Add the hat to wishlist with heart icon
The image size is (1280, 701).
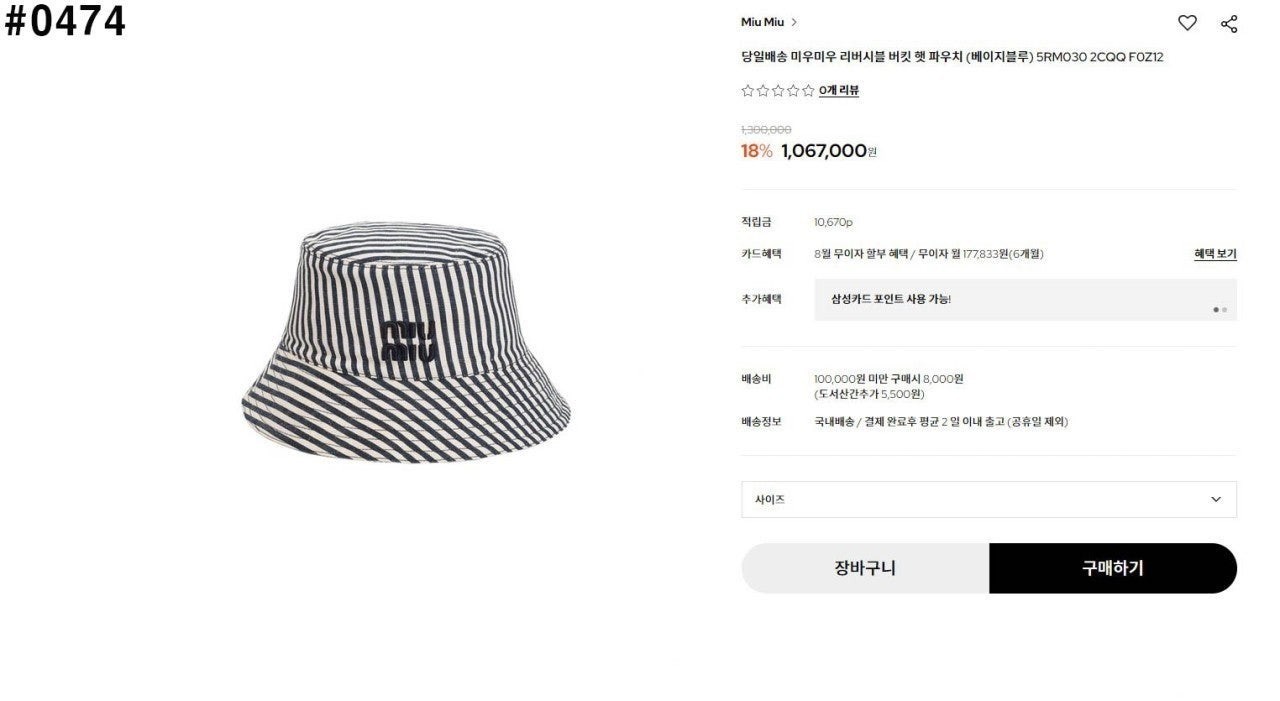(x=1187, y=23)
